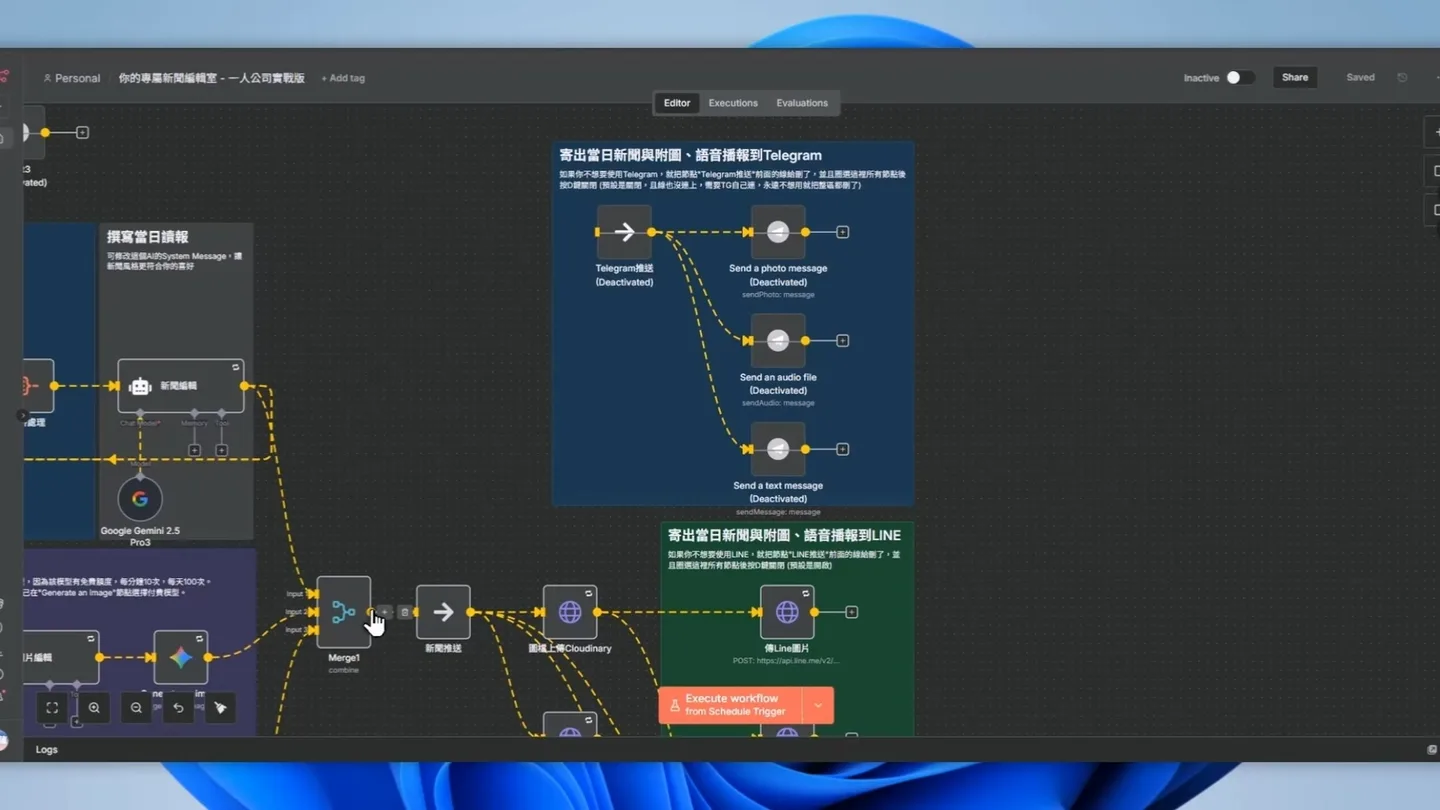Viewport: 1440px width, 810px height.
Task: Add tool to 新聞編輯 agent plus button
Action: [222, 450]
